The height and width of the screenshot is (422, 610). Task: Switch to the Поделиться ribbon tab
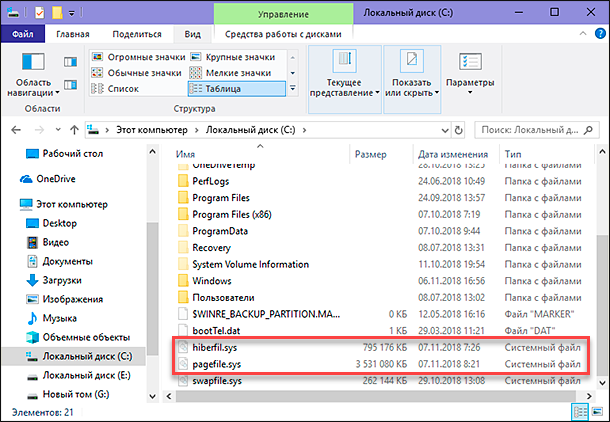coord(137,34)
